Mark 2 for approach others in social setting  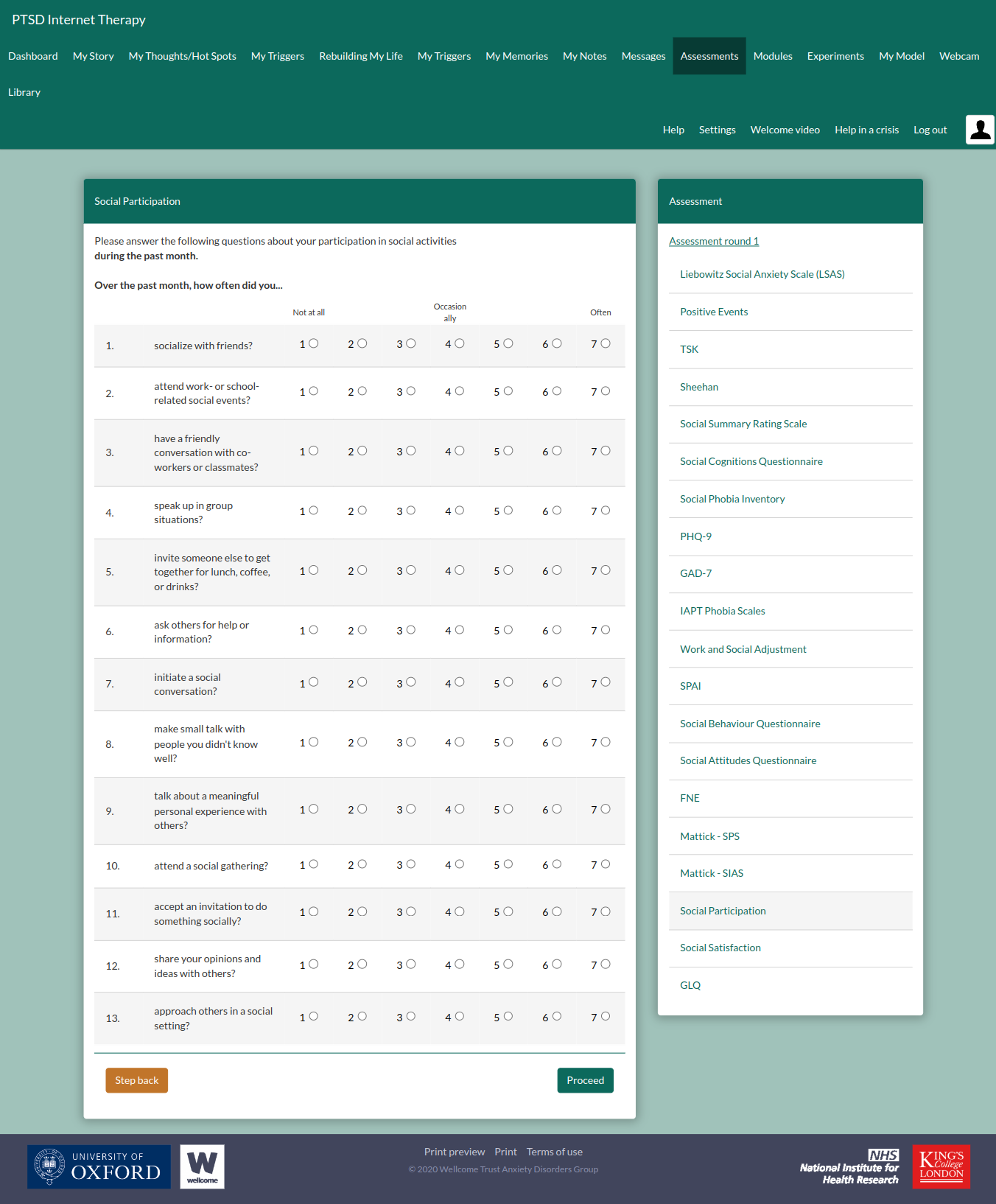coord(362,1017)
